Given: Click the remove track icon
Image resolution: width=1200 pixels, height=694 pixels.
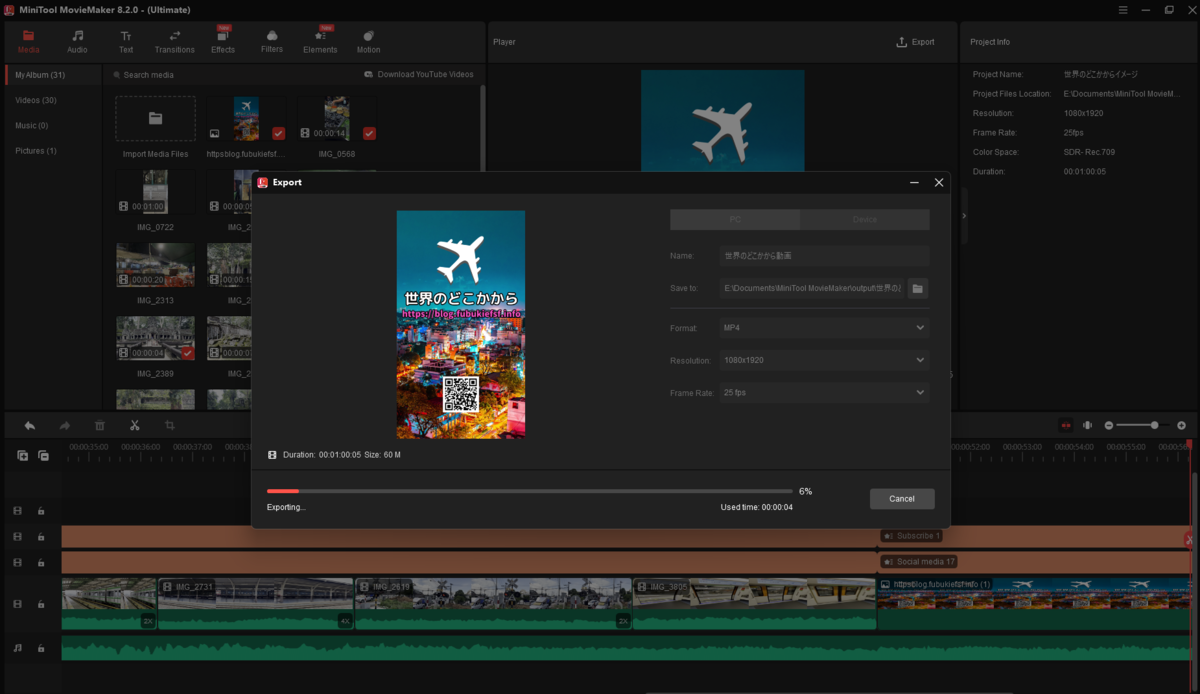Looking at the screenshot, I should pyautogui.click(x=43, y=455).
